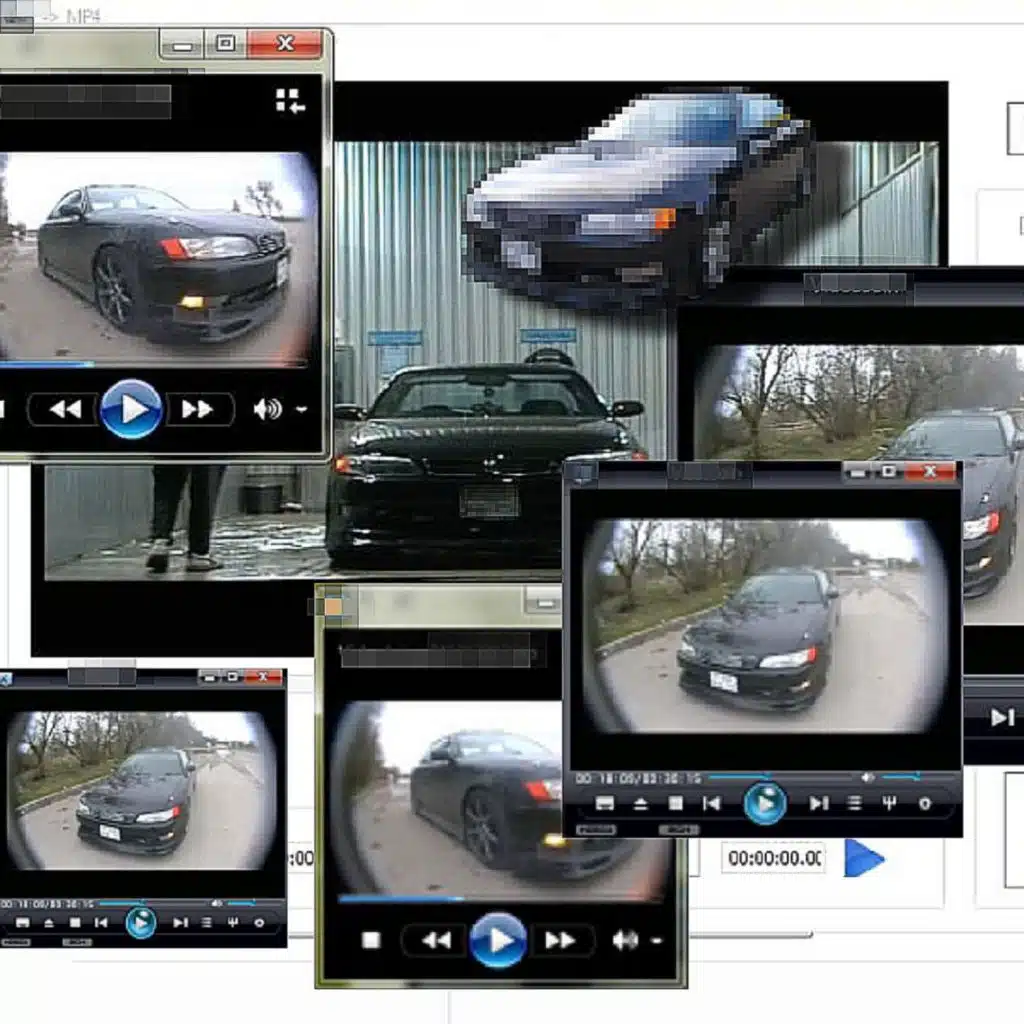Viewport: 1024px width, 1024px height.
Task: Open playlist icon in small bottom-left player
Action: (x=206, y=923)
